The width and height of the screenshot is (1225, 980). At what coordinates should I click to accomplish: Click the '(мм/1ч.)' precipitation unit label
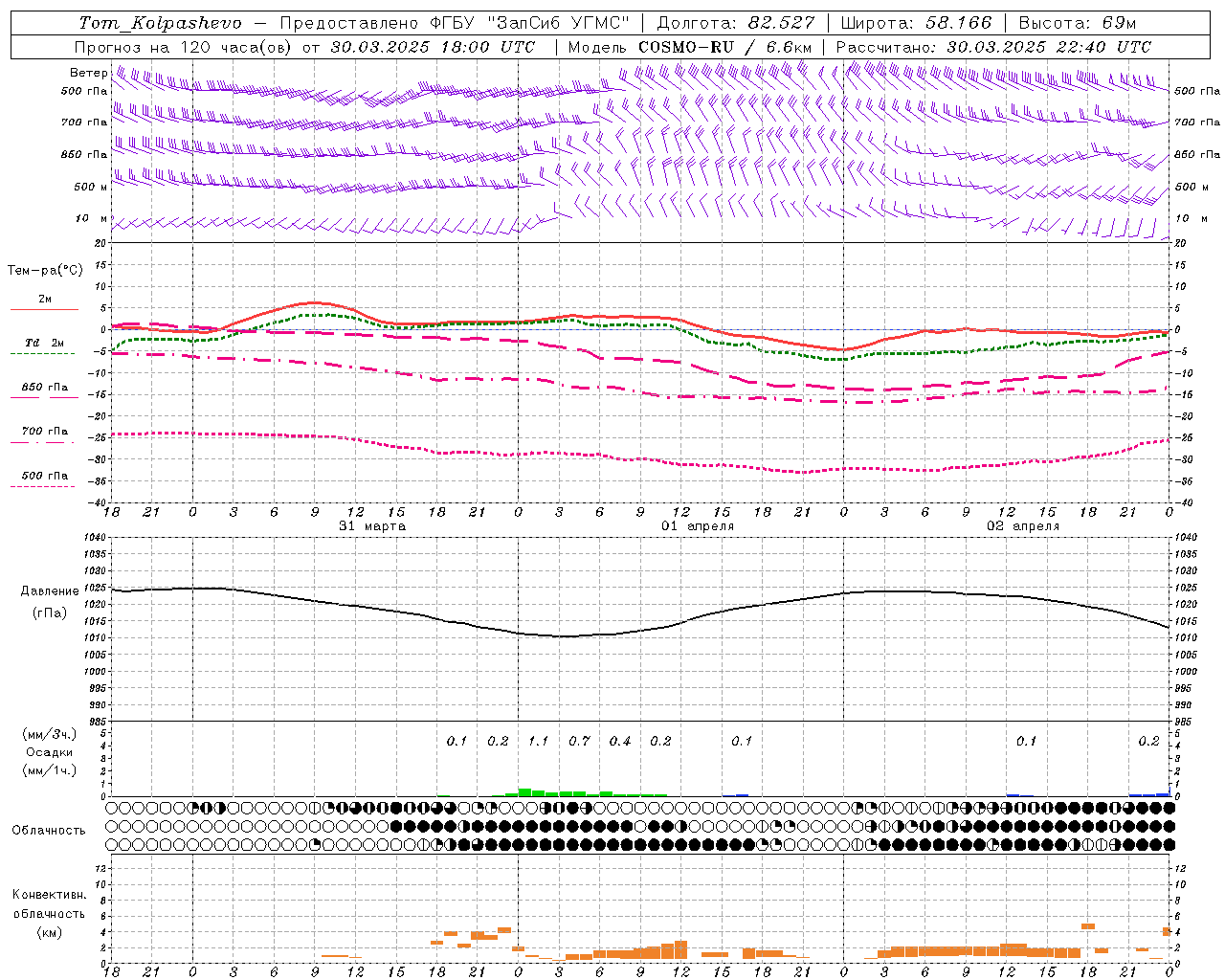pos(49,770)
